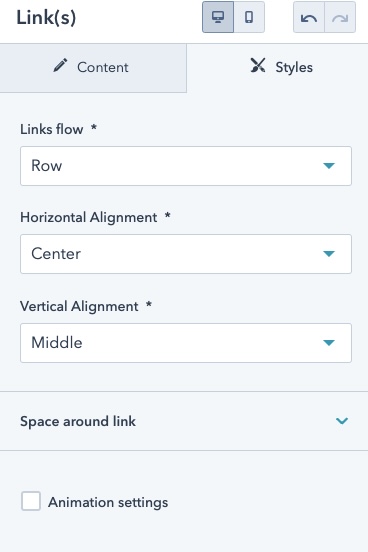Open the Horizontal Alignment Center dropdown

coord(186,254)
